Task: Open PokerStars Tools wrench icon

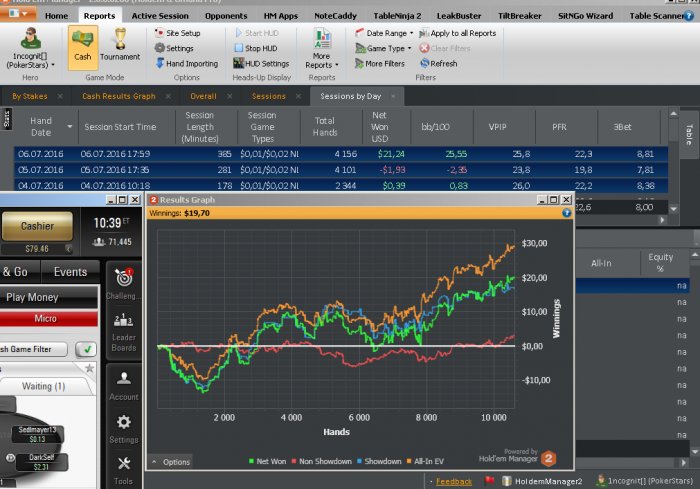Action: pos(124,464)
